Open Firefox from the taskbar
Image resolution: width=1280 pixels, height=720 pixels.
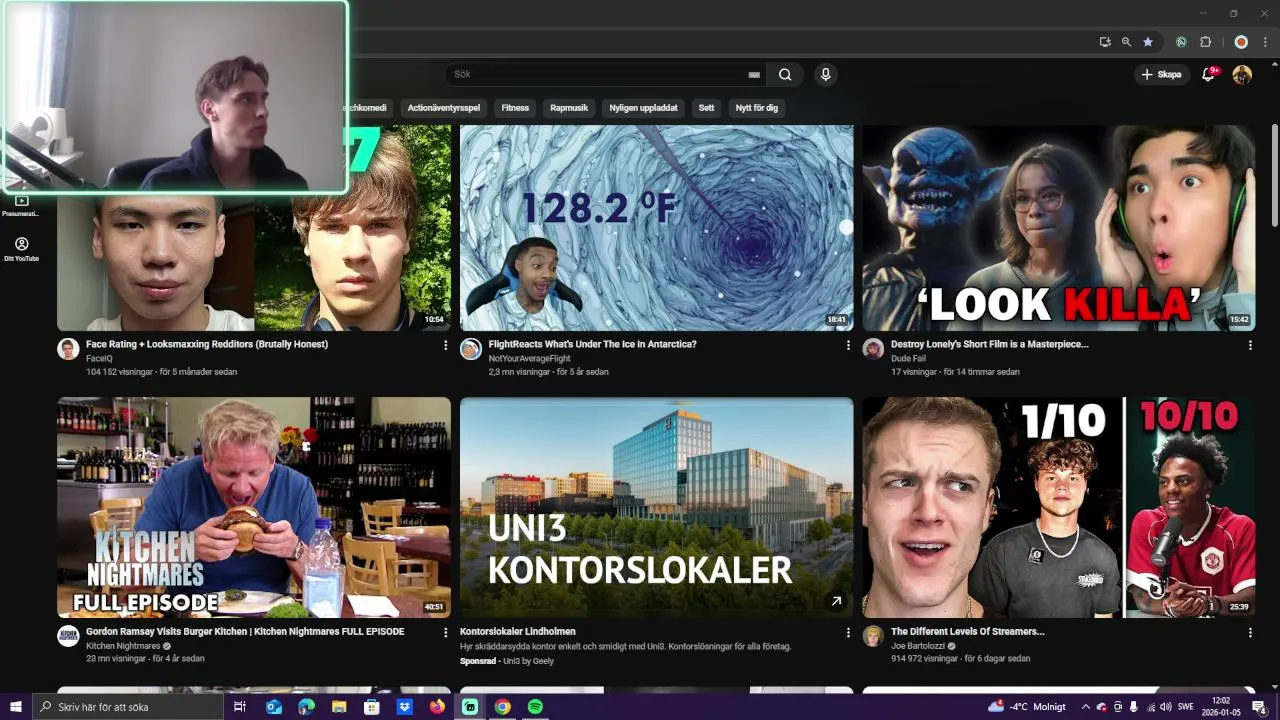click(x=437, y=707)
